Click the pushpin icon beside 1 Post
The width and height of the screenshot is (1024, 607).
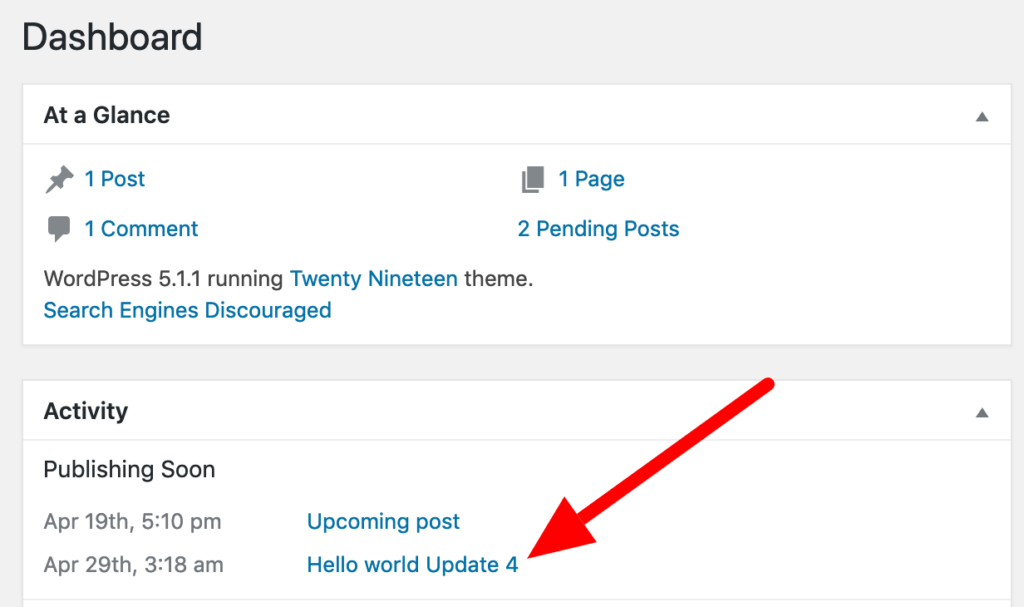point(60,180)
